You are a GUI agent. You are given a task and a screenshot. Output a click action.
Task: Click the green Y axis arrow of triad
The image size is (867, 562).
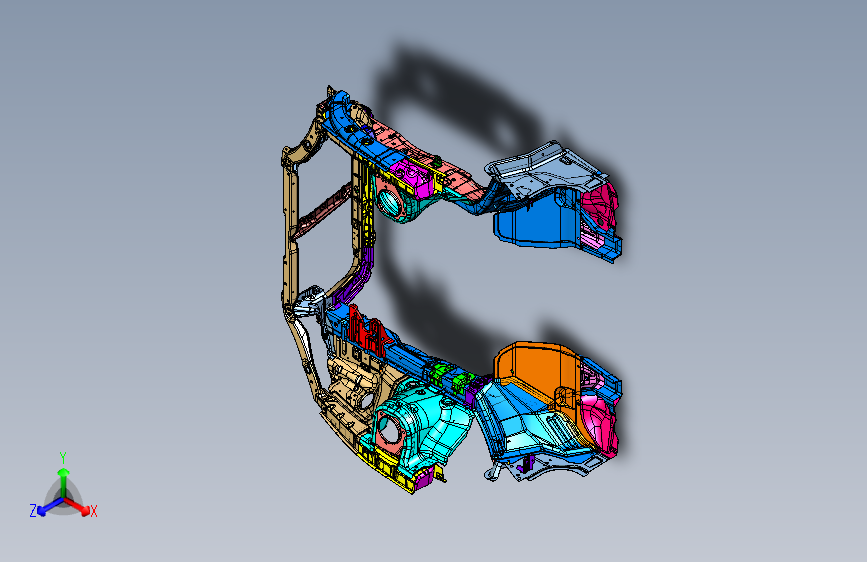(64, 481)
